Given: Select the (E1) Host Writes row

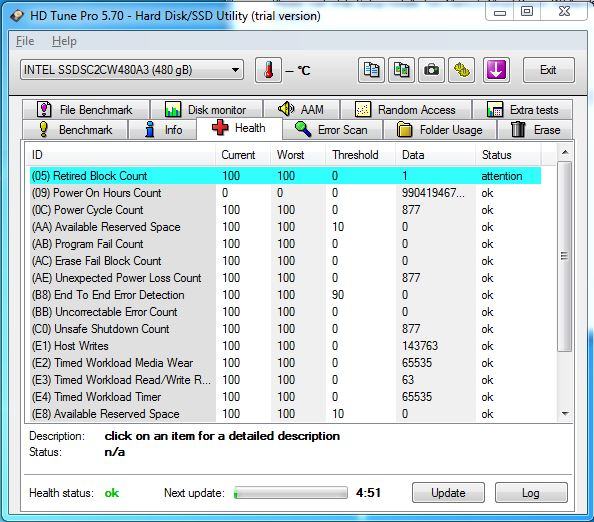Looking at the screenshot, I should 285,346.
